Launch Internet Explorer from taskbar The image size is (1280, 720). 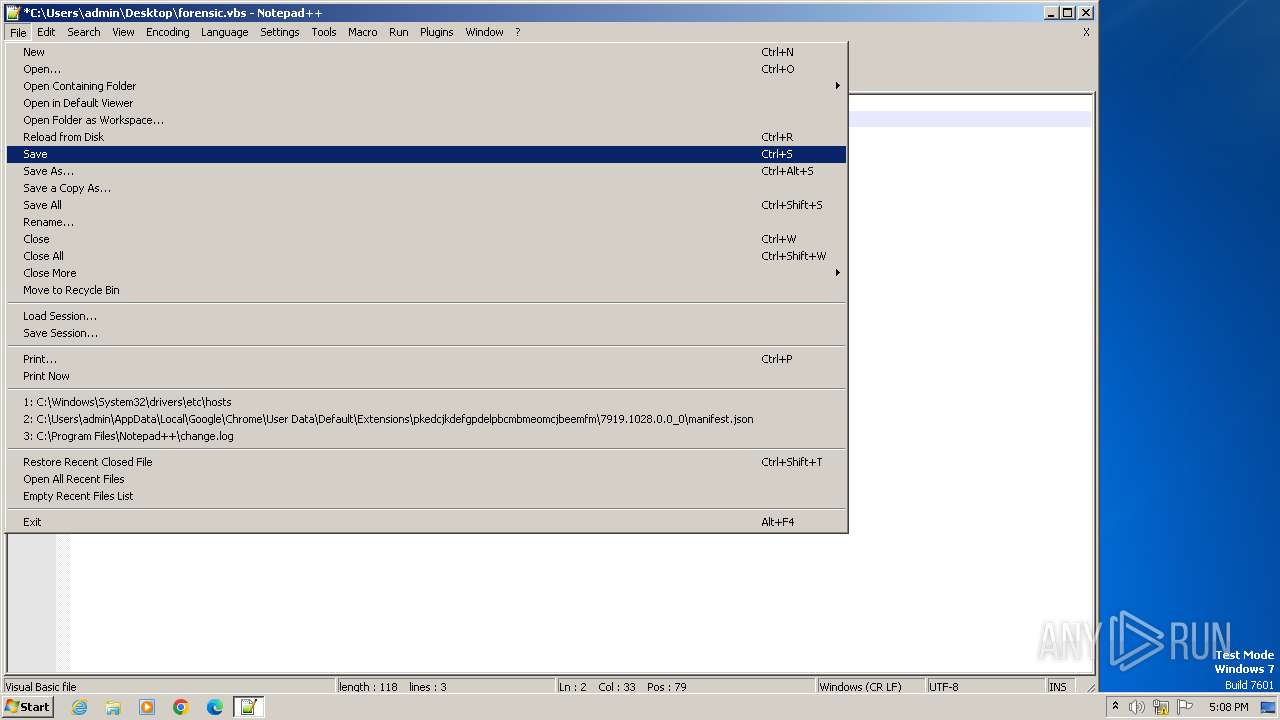(79, 707)
